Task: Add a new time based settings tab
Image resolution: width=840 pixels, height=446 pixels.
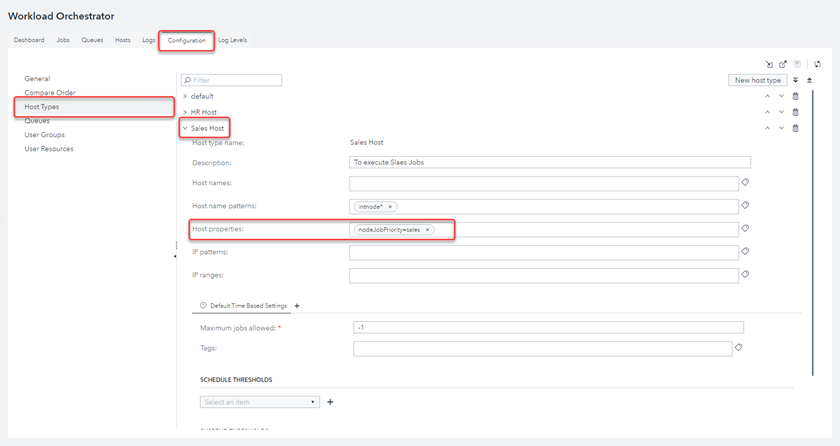Action: click(x=297, y=305)
